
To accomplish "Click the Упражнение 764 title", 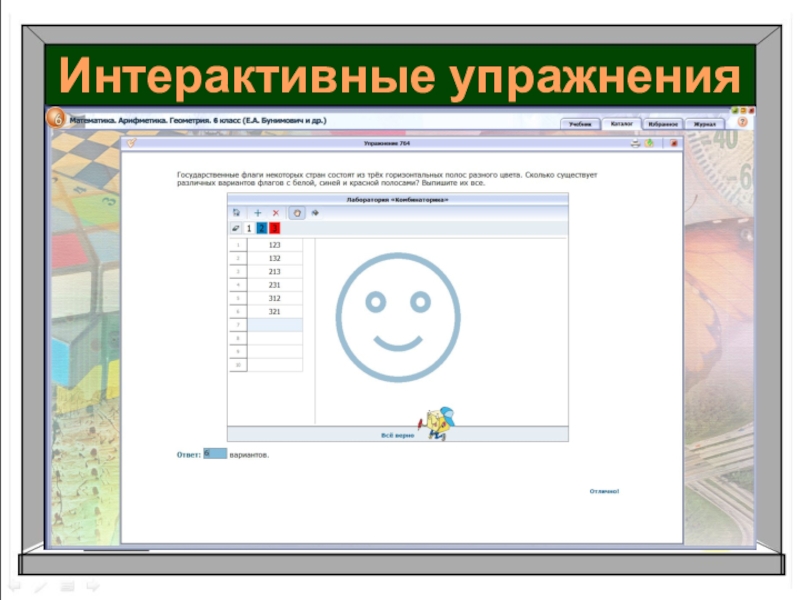I will [x=387, y=143].
